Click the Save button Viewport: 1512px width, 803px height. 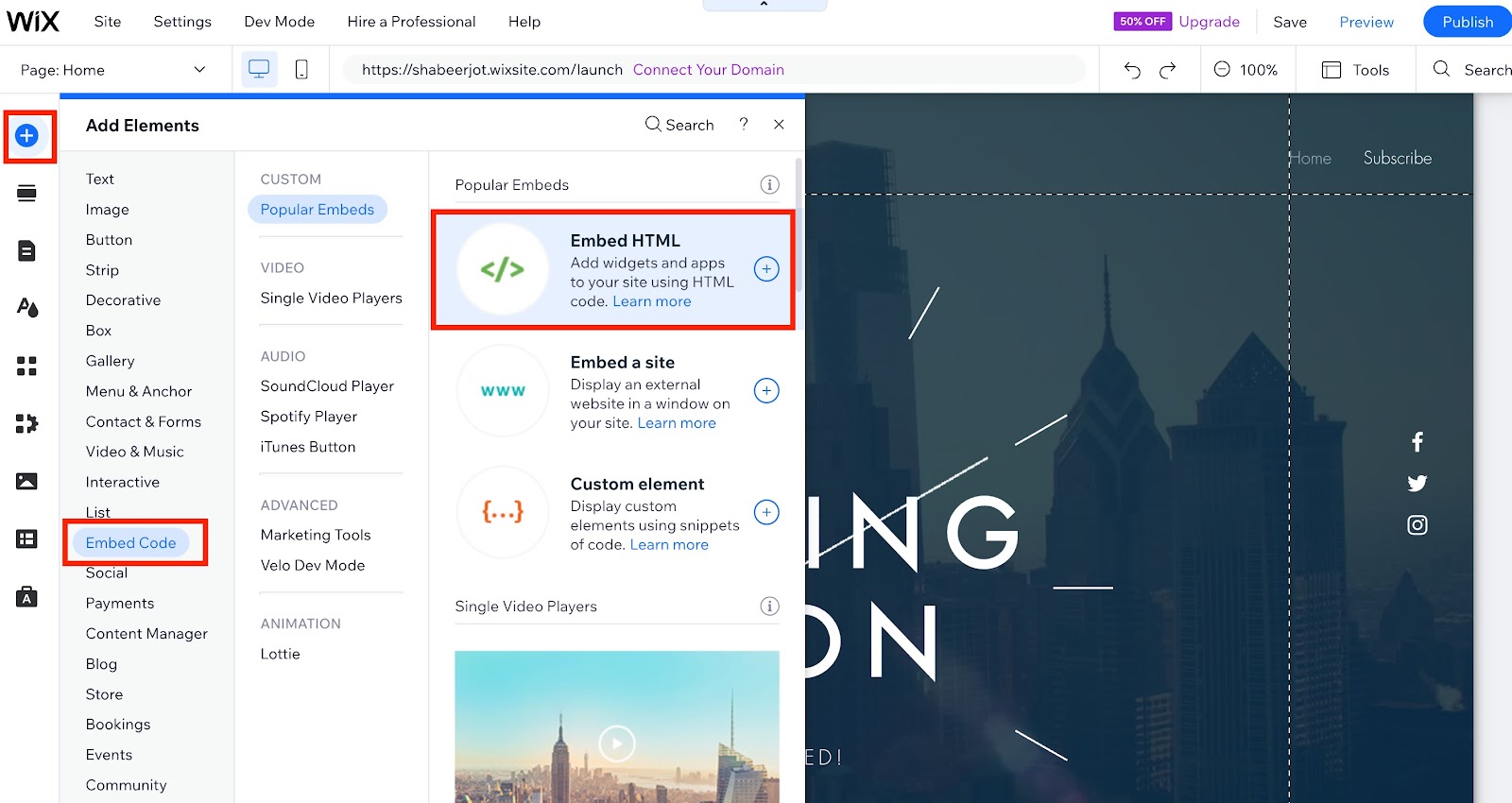pos(1290,22)
